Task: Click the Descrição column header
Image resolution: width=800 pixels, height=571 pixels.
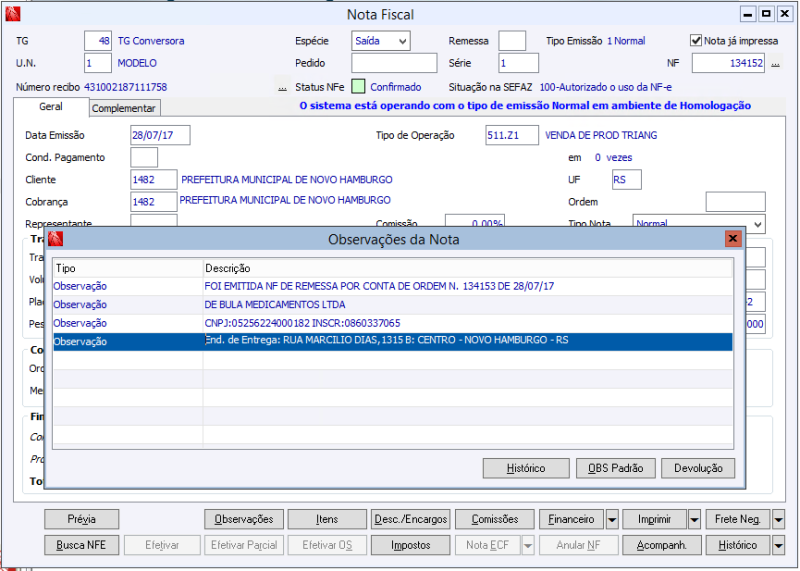Action: tap(467, 268)
